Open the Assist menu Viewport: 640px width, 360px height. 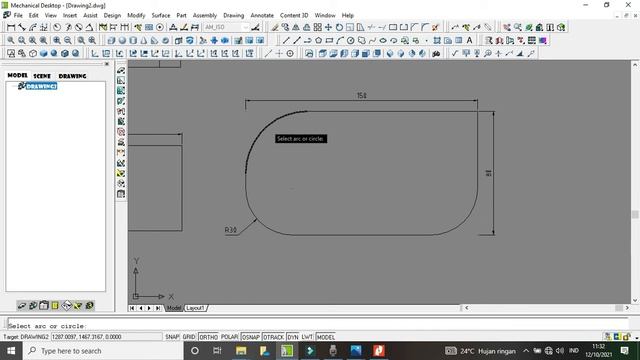90,16
